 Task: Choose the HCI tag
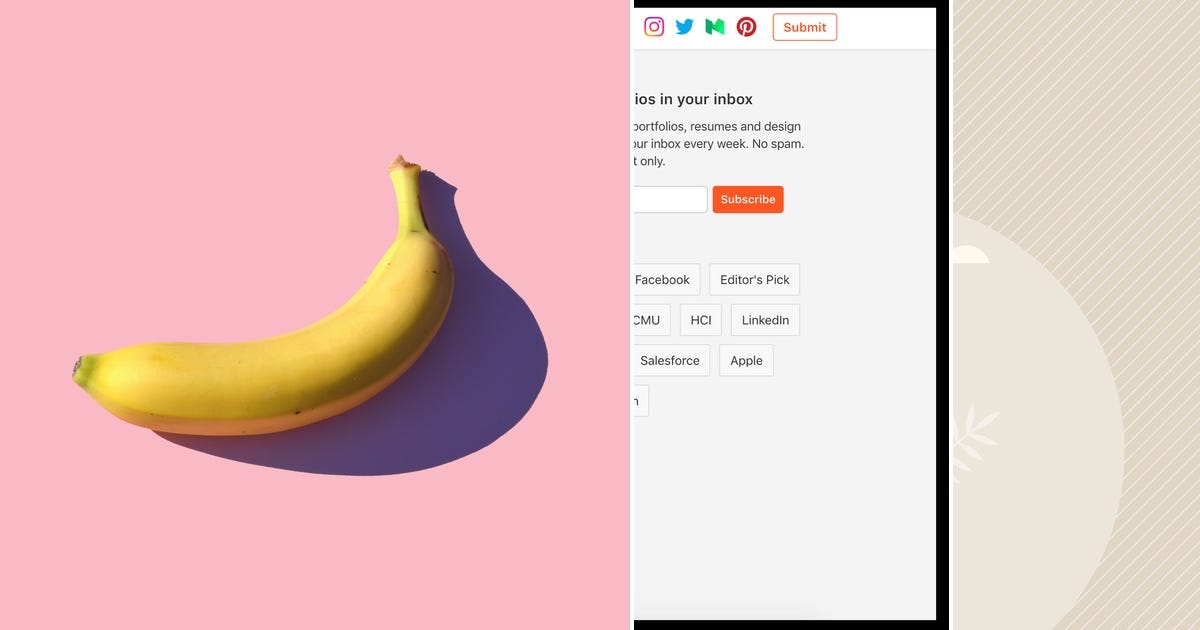pyautogui.click(x=701, y=320)
